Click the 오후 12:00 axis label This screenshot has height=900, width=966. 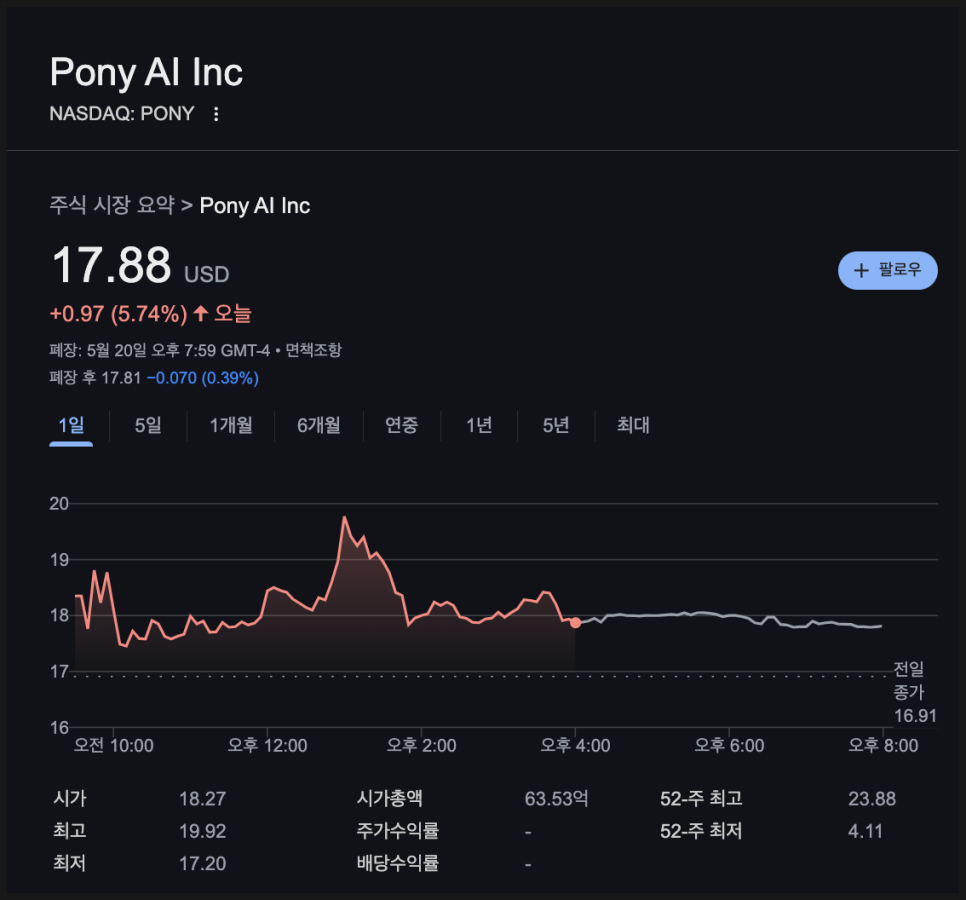(267, 745)
